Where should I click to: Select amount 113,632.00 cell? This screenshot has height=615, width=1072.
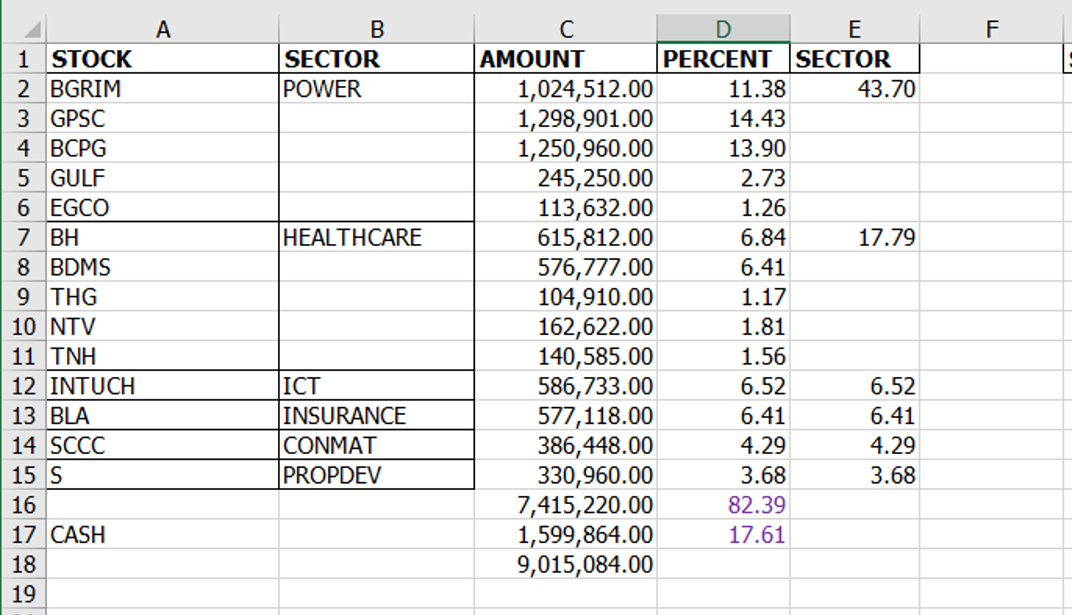pyautogui.click(x=565, y=208)
